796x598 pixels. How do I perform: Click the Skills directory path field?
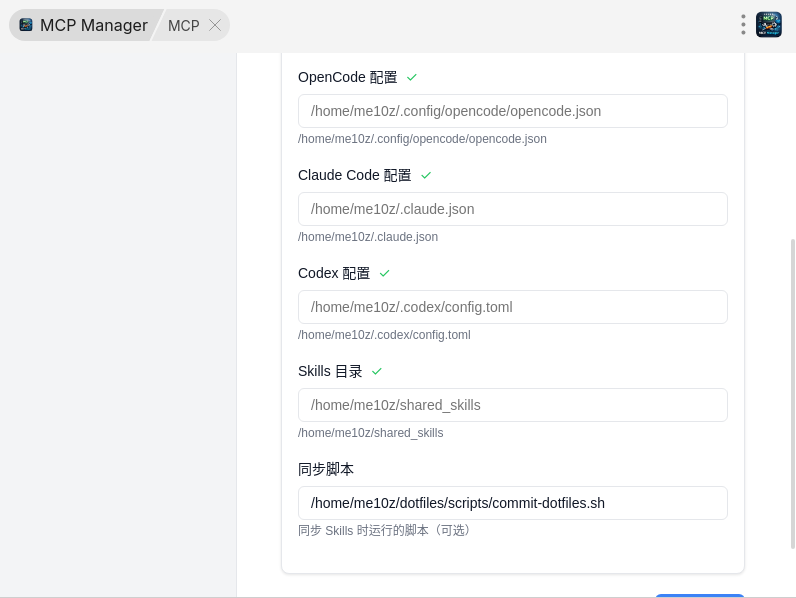click(513, 405)
